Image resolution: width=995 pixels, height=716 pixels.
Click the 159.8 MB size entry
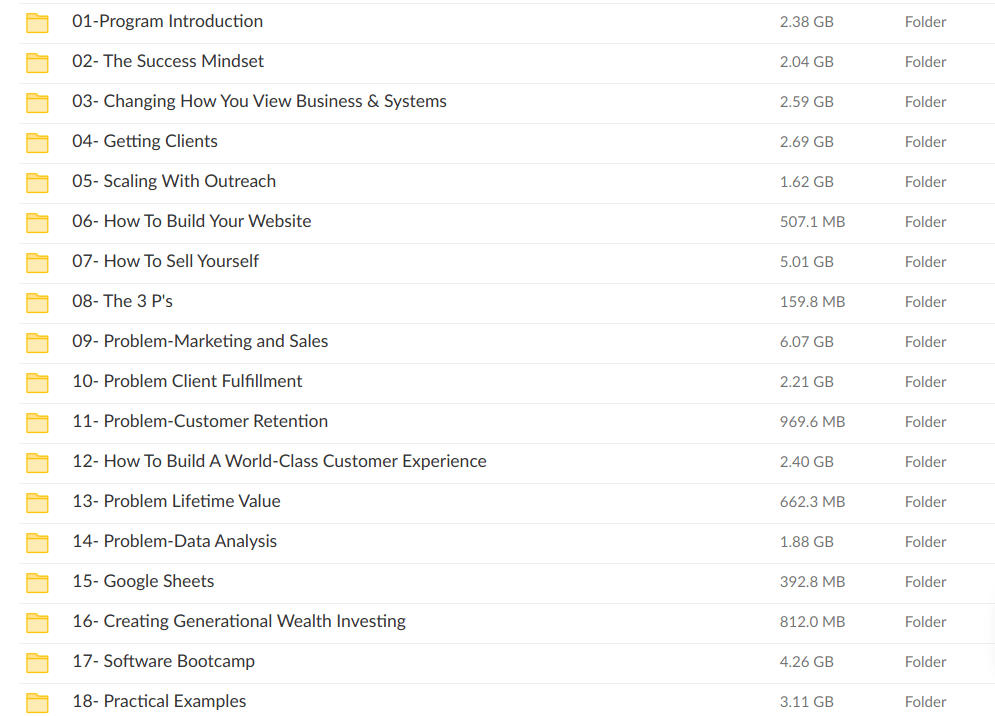click(x=812, y=302)
